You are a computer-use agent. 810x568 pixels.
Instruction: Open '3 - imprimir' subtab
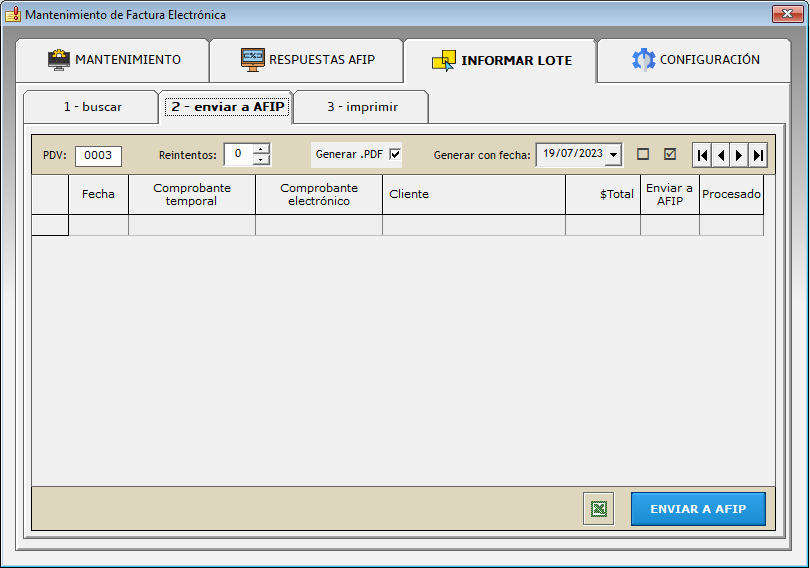pyautogui.click(x=362, y=107)
